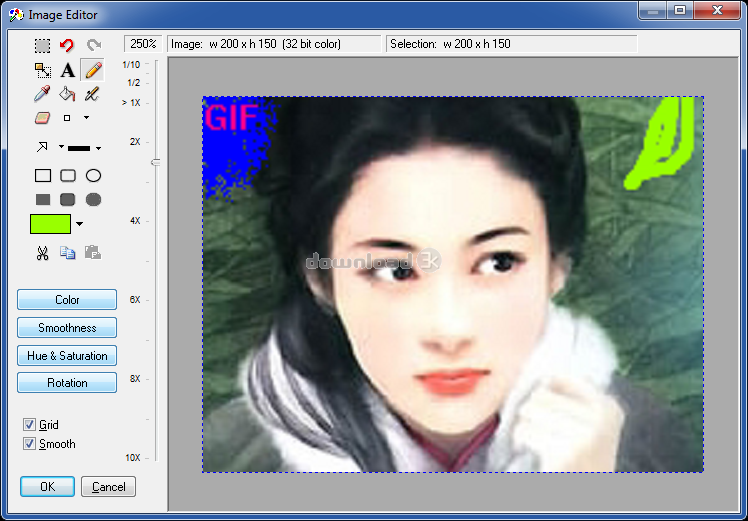The height and width of the screenshot is (521, 748).
Task: Click the Rotation button
Action: click(x=67, y=383)
